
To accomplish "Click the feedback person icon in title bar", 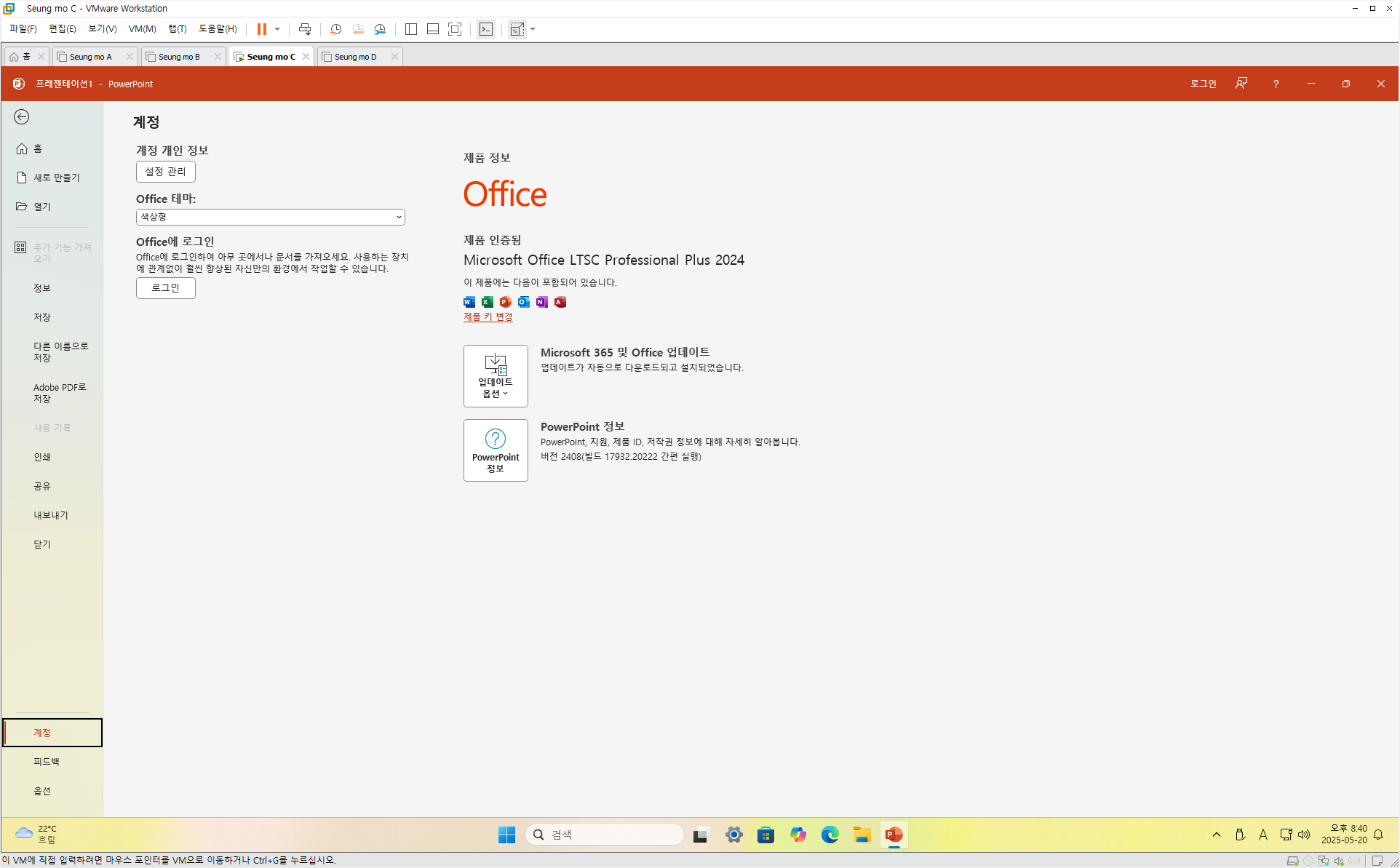I will tap(1241, 84).
